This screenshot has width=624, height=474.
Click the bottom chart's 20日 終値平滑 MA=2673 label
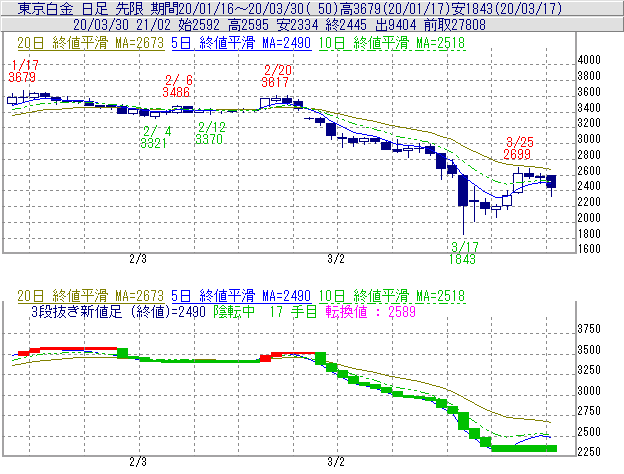[x=91, y=296]
